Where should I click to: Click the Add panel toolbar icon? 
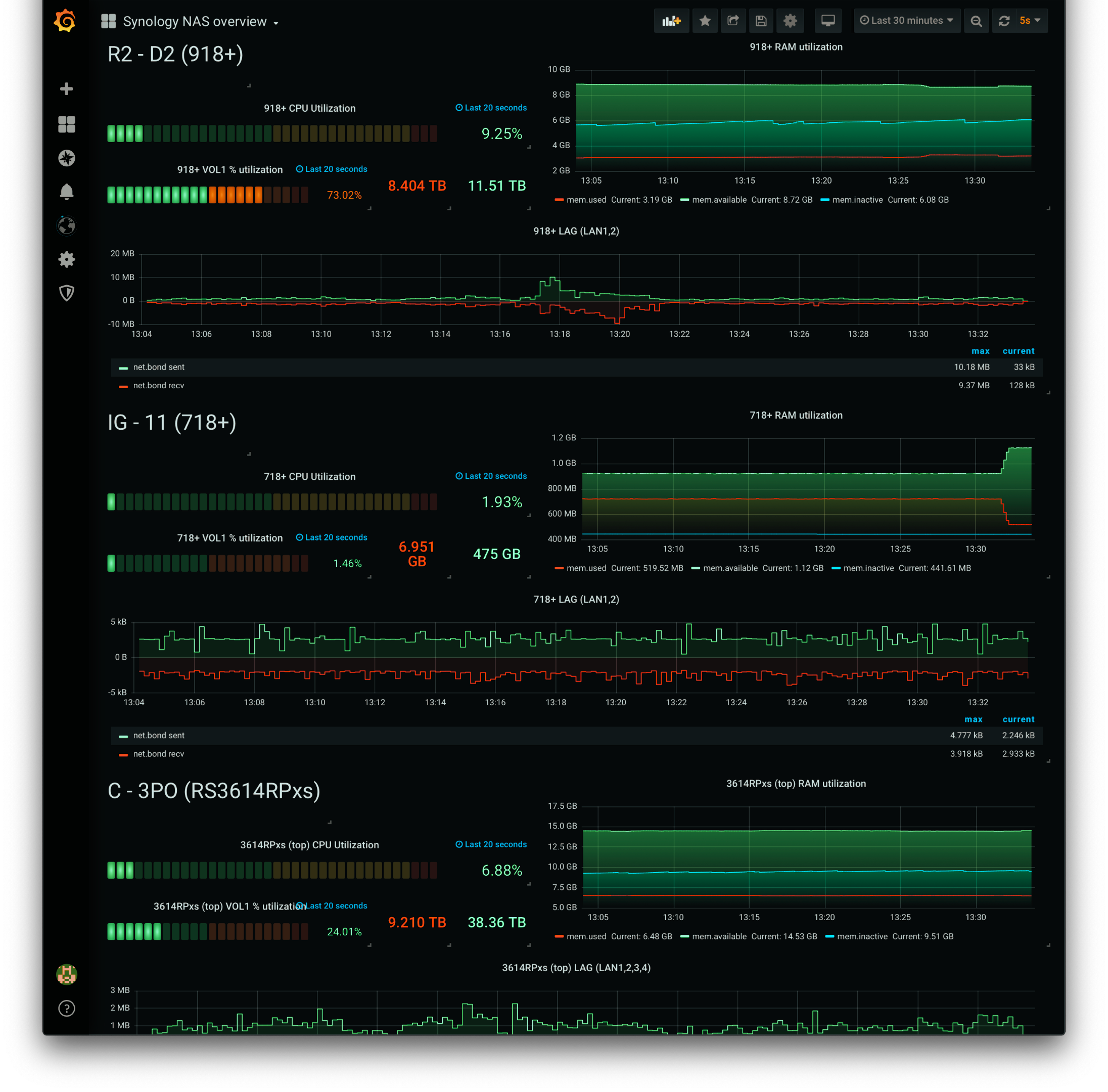[x=672, y=21]
